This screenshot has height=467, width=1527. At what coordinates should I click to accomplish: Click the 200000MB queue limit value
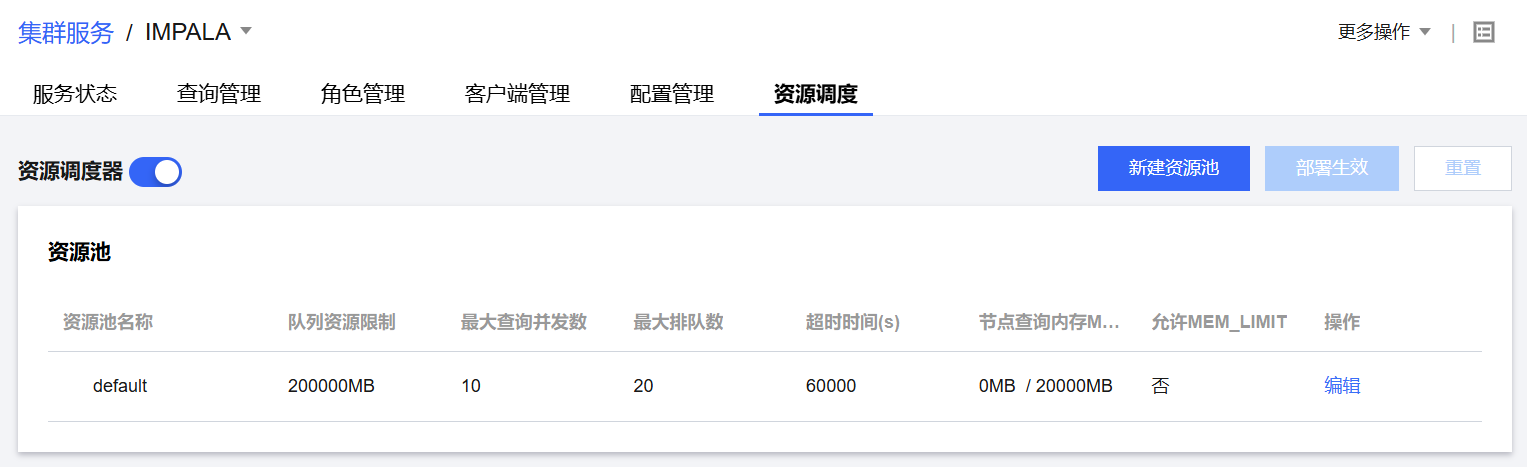(x=331, y=386)
